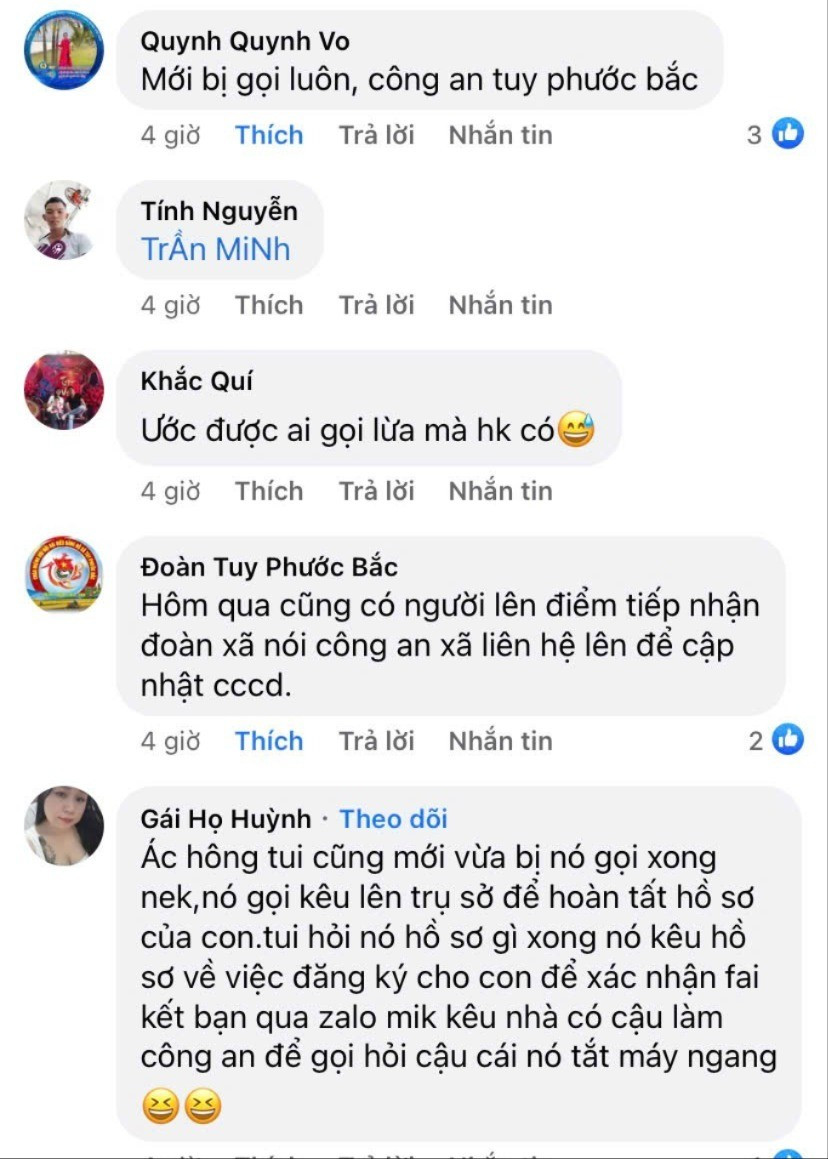Click the 4 giờ timestamp under Khắc Quí's comment

click(170, 491)
